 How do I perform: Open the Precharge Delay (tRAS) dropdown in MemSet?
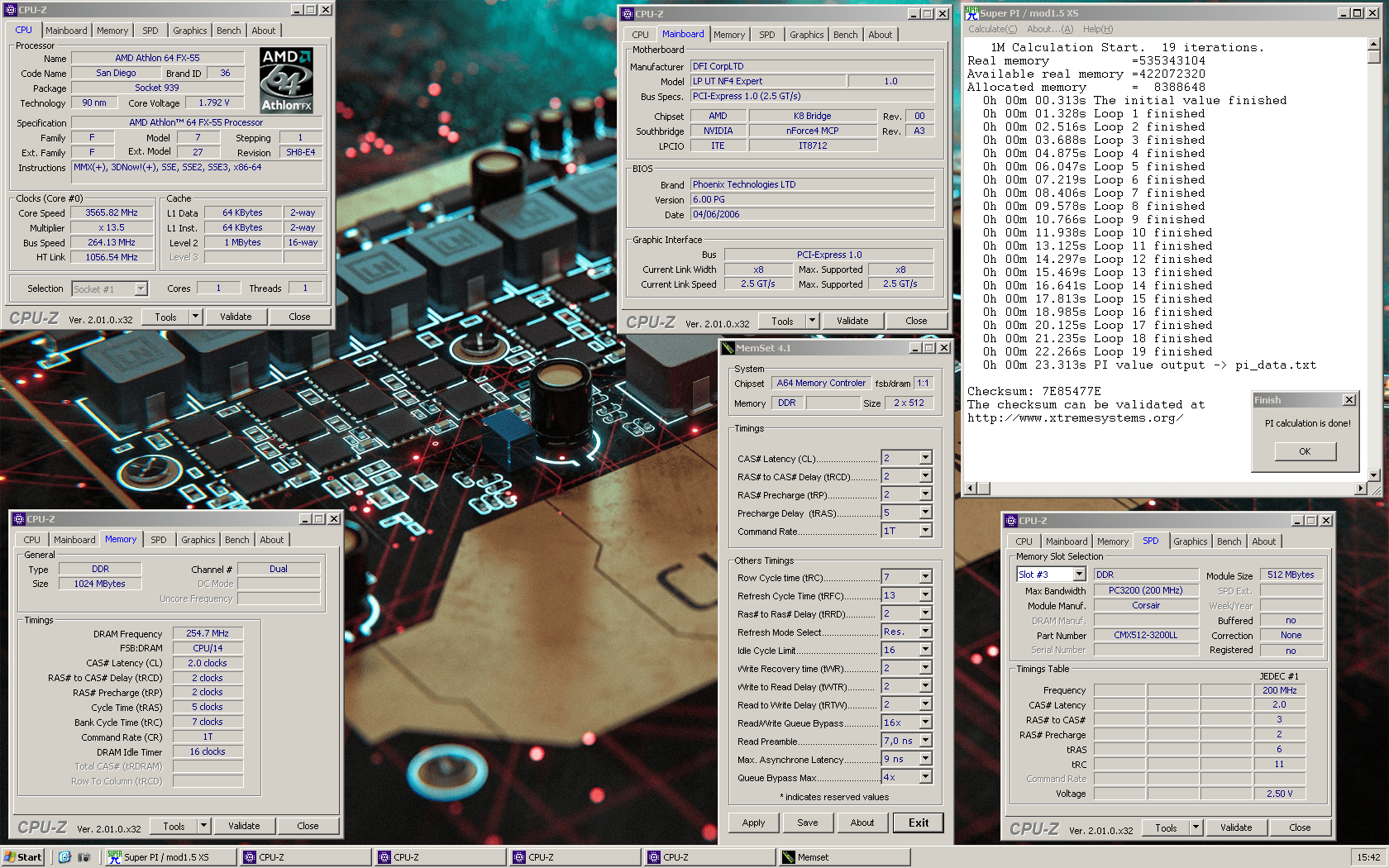pyautogui.click(x=926, y=513)
